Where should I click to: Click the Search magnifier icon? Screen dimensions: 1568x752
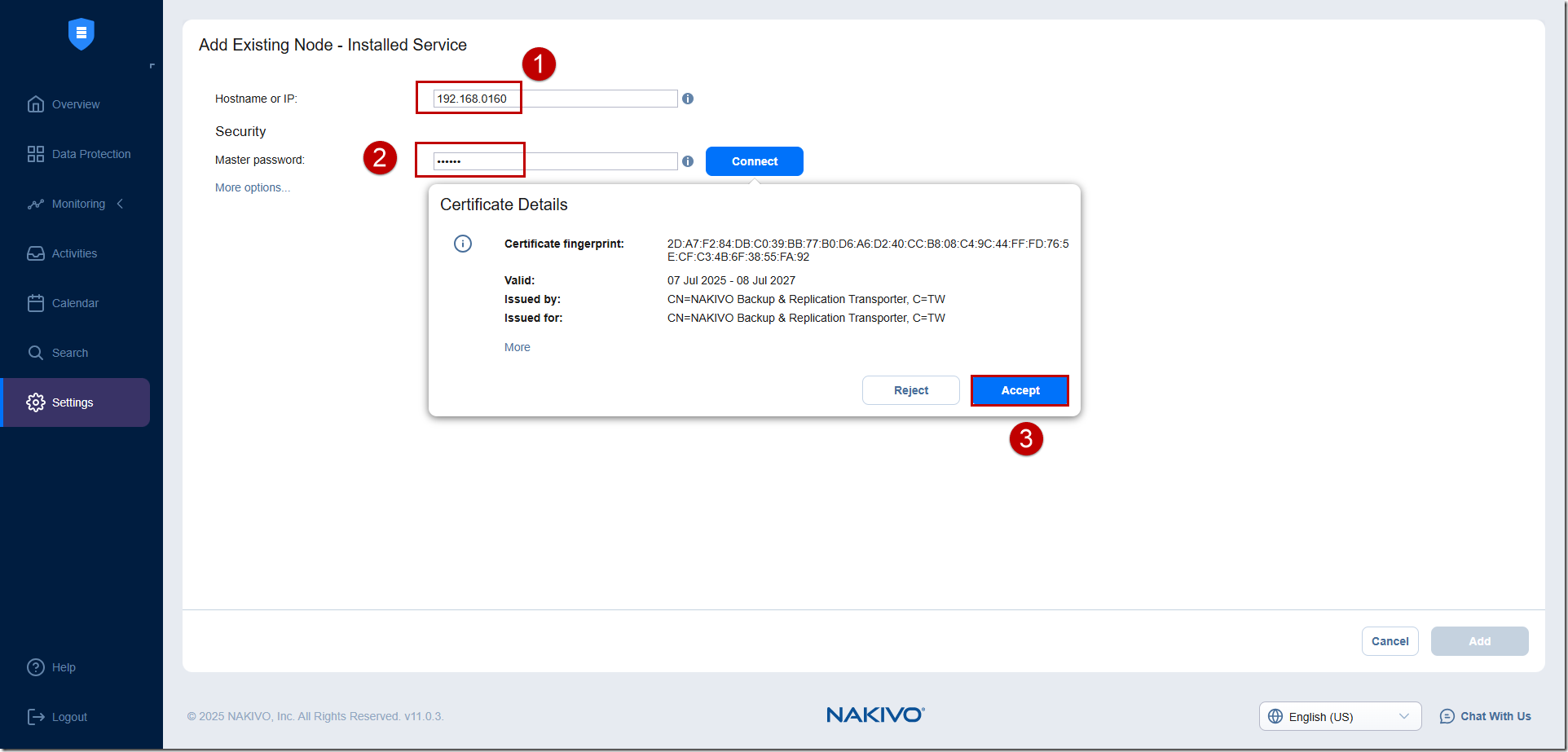pos(36,353)
